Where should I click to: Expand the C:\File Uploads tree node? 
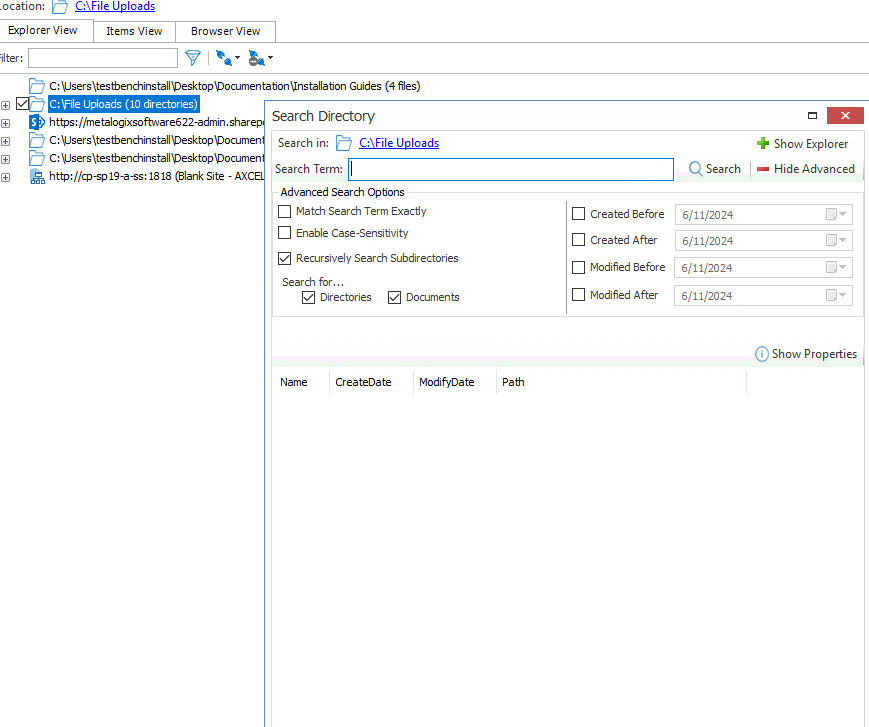pos(6,105)
